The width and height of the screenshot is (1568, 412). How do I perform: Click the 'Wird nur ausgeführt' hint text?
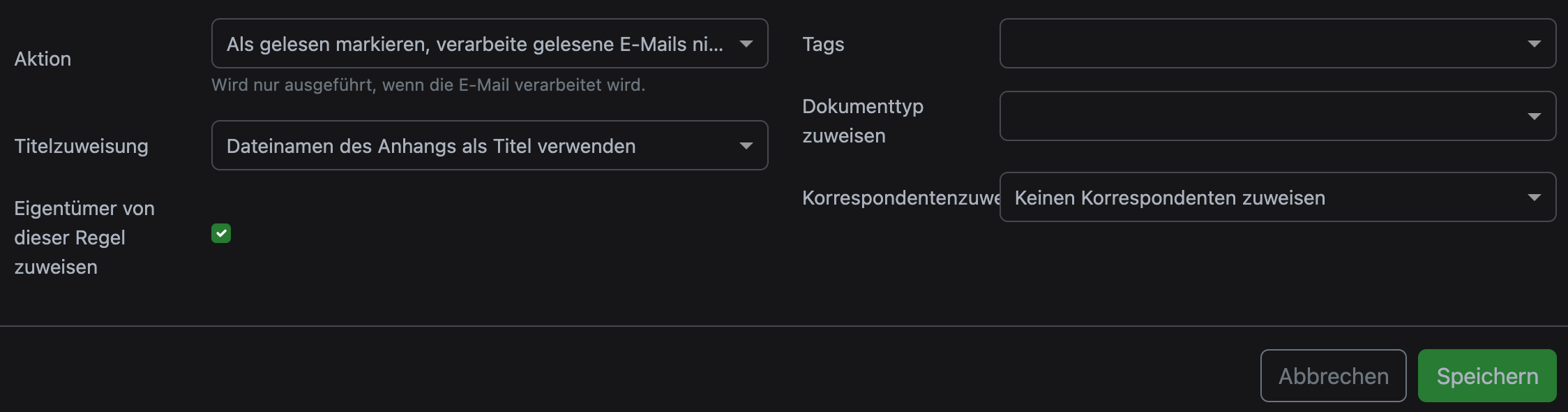(428, 85)
